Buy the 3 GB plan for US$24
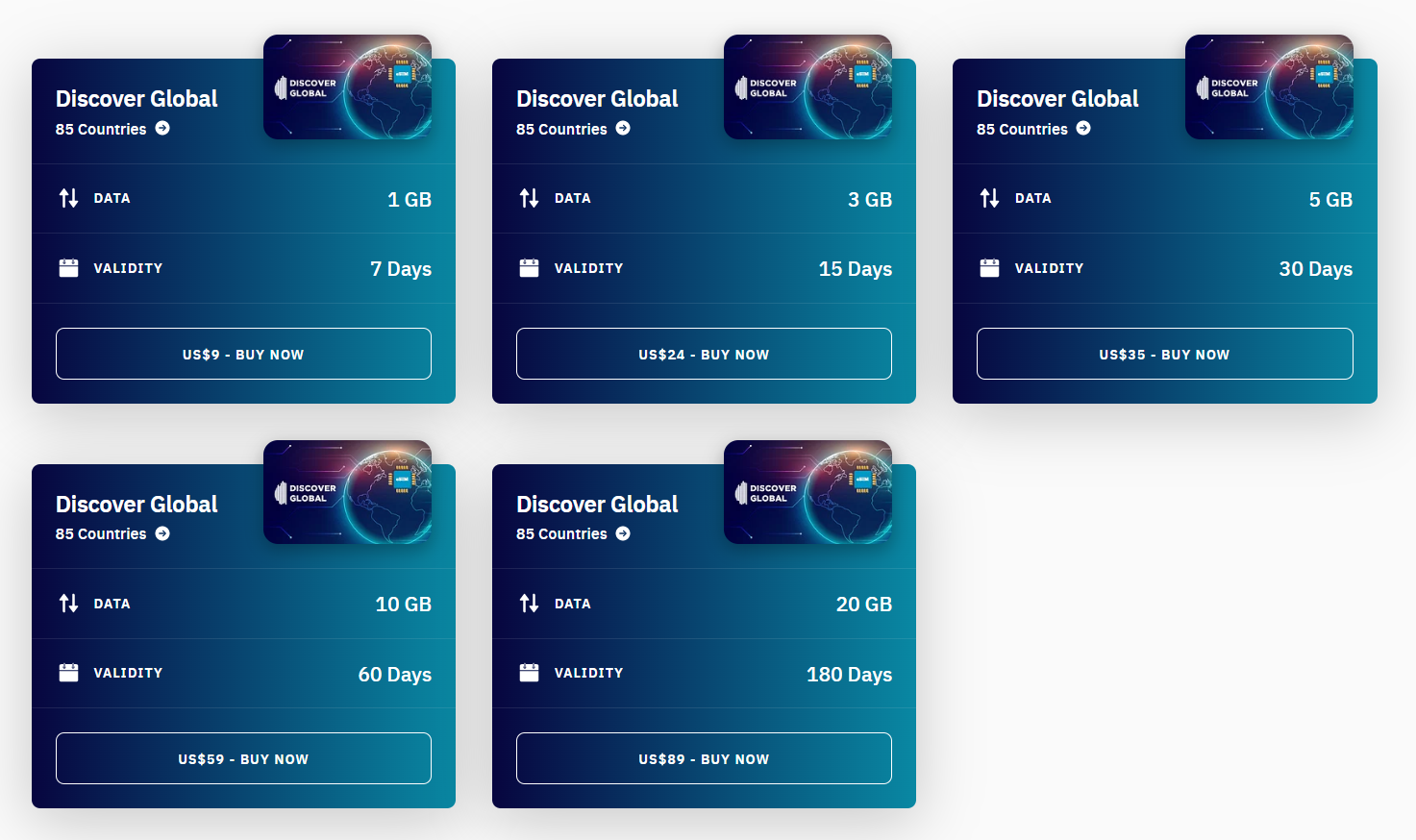The image size is (1416, 840). pos(704,354)
